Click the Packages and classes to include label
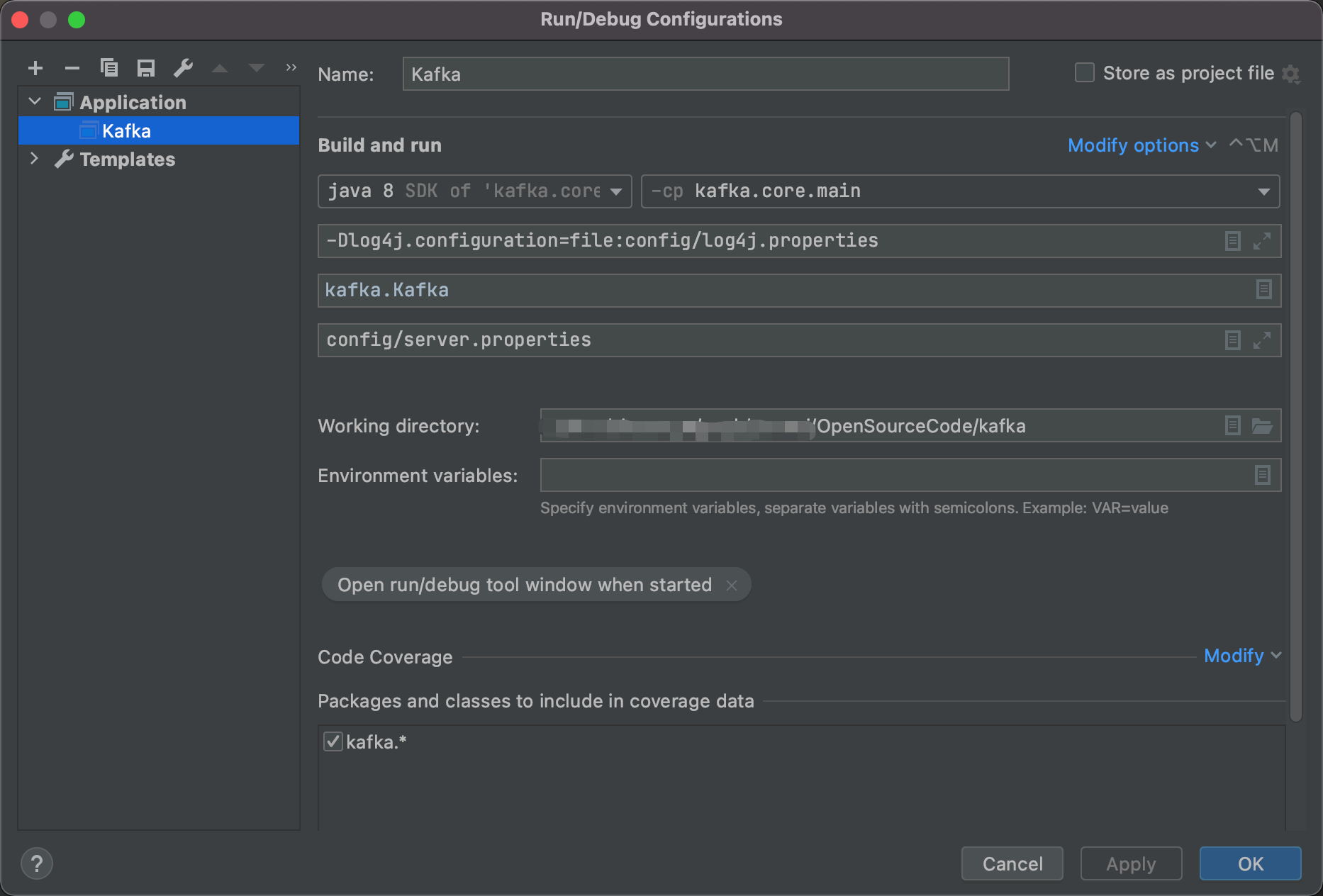1323x896 pixels. pyautogui.click(x=535, y=701)
